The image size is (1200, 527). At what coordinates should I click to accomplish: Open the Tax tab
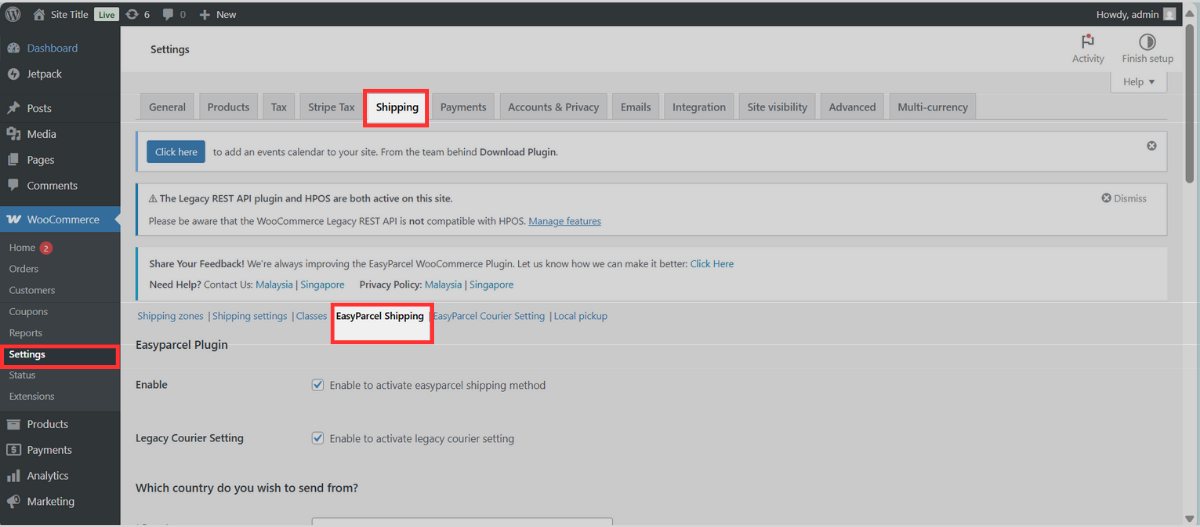click(279, 107)
